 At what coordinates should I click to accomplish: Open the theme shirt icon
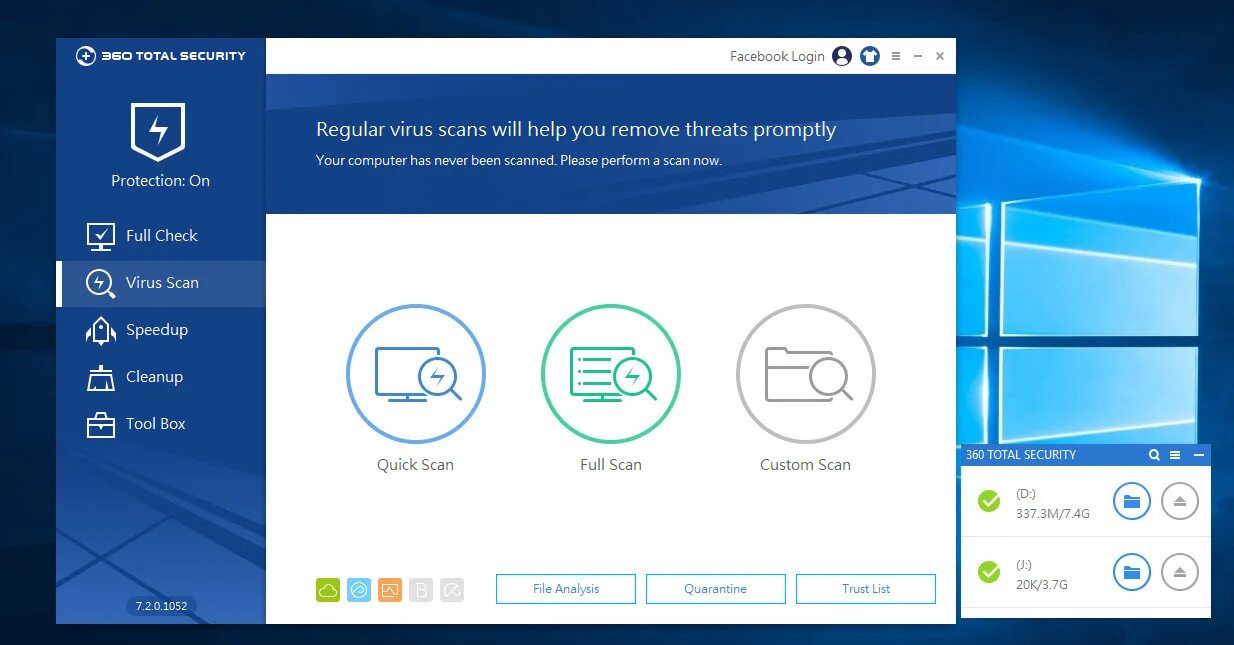pos(870,56)
